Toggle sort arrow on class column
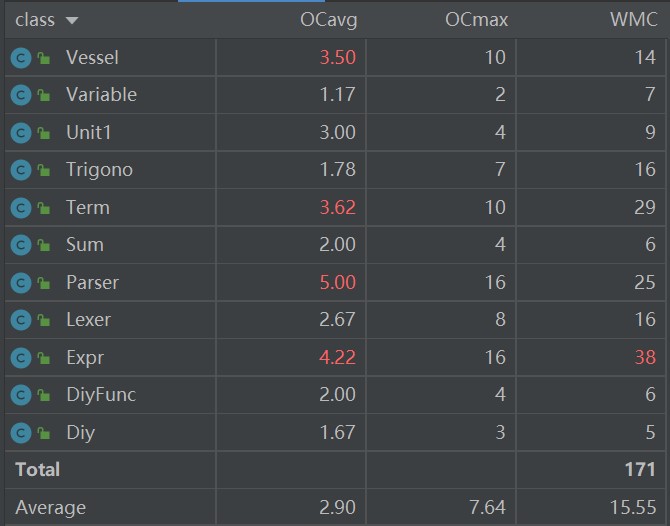Image resolution: width=670 pixels, height=526 pixels. coord(71,21)
